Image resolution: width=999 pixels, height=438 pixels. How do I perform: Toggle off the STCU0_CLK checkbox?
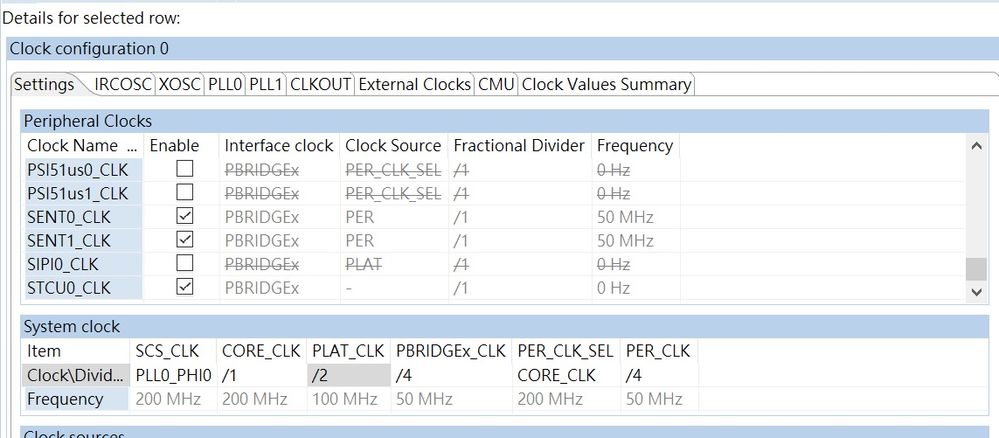pyautogui.click(x=184, y=288)
